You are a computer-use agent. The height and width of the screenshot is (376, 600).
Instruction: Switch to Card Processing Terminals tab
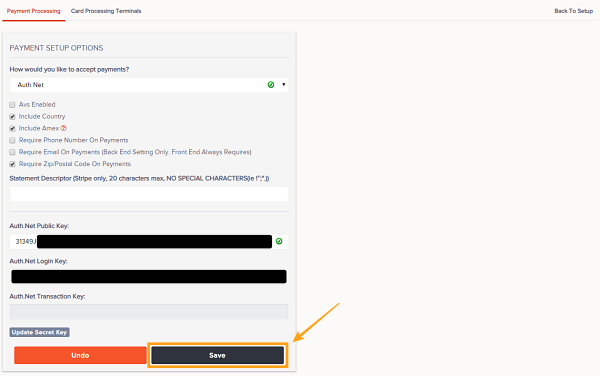coord(106,11)
